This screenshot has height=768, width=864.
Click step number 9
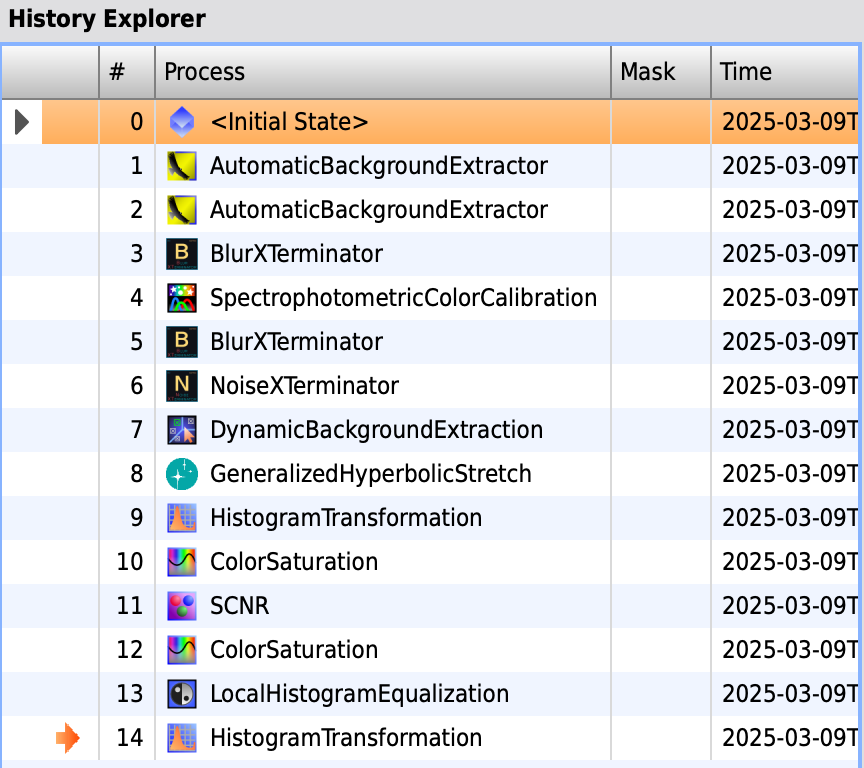pos(137,518)
